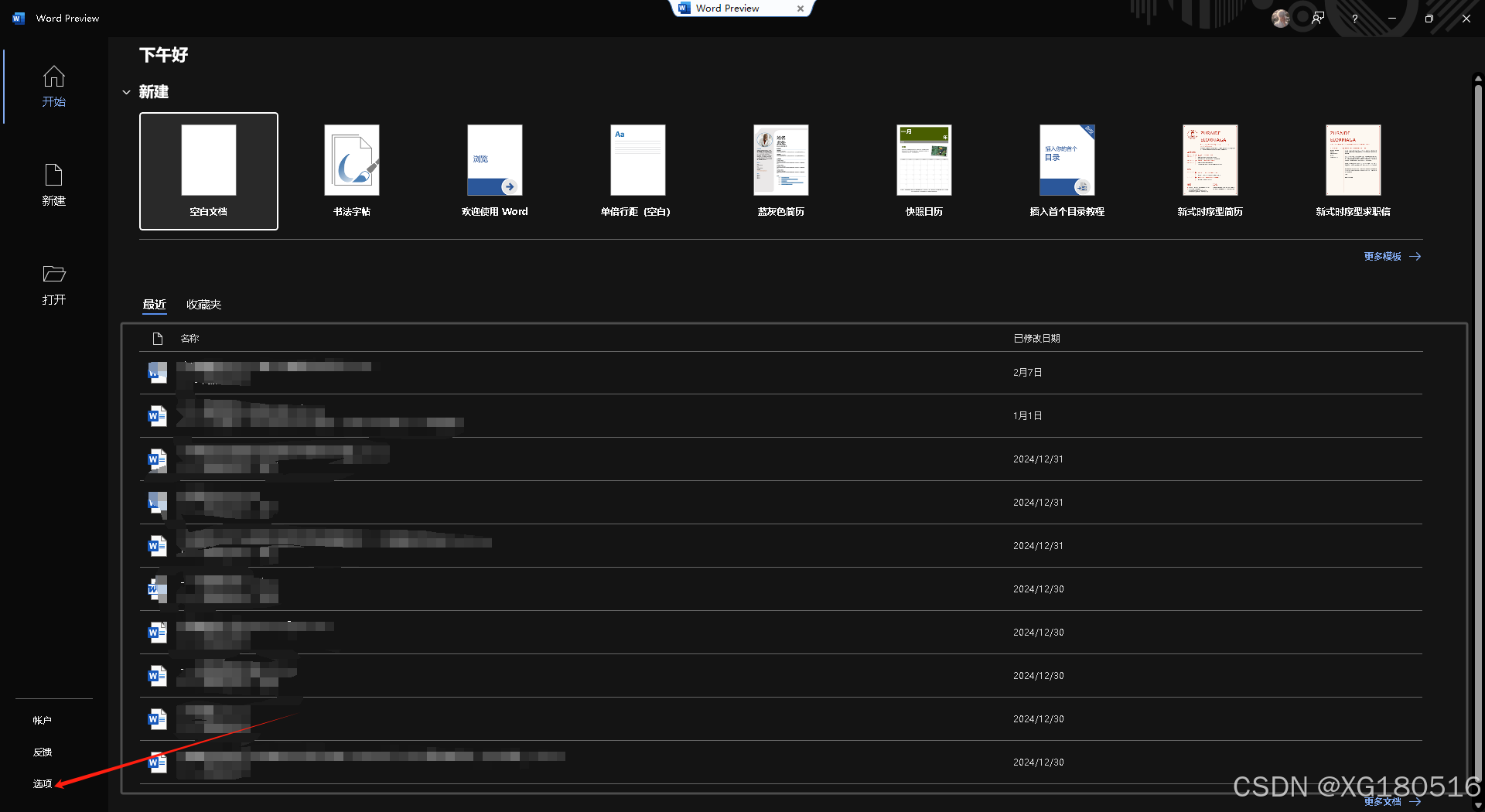Open 选项 in the sidebar

[x=43, y=783]
